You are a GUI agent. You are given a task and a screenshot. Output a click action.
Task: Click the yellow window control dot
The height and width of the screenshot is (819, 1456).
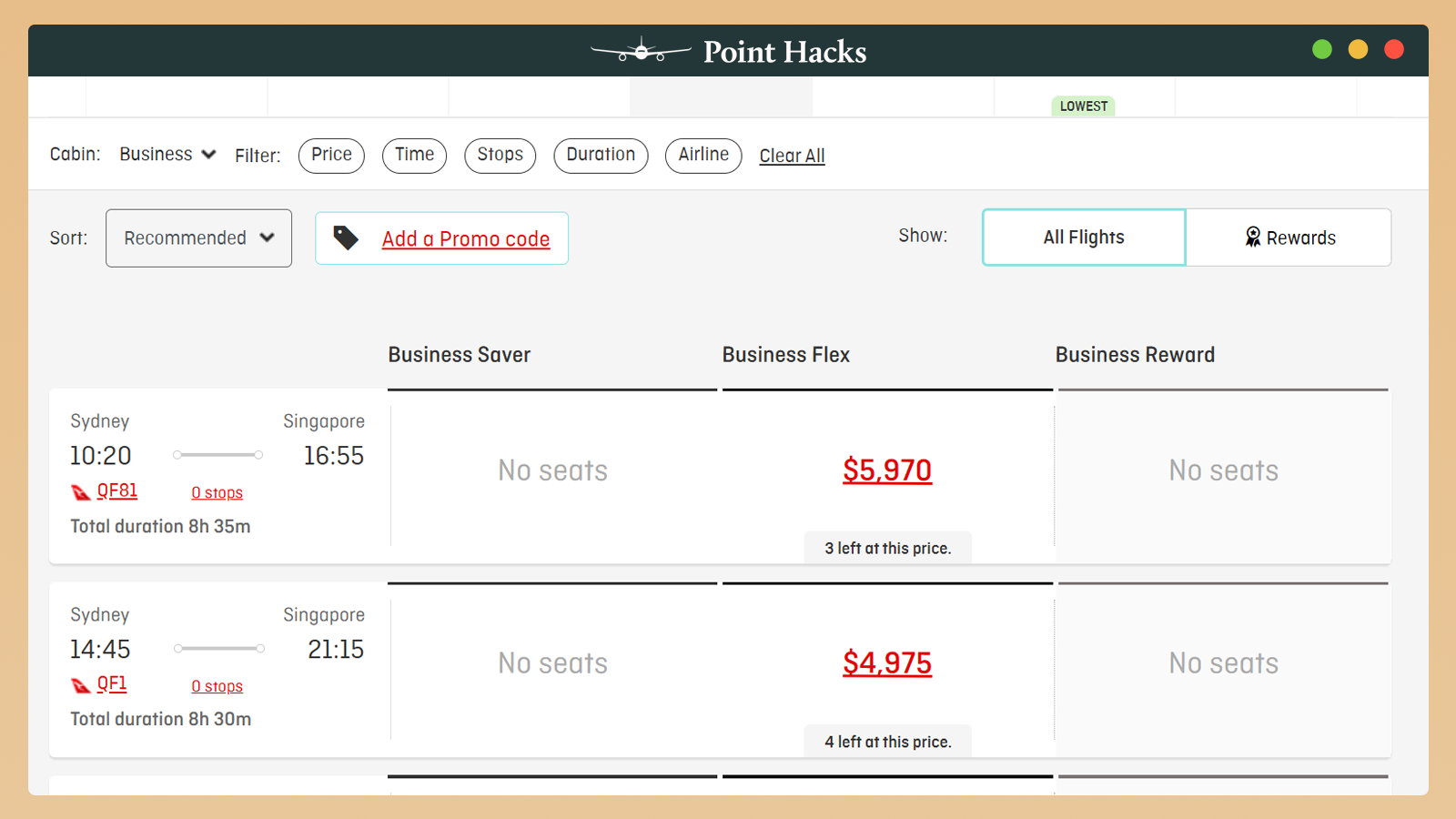(1358, 50)
